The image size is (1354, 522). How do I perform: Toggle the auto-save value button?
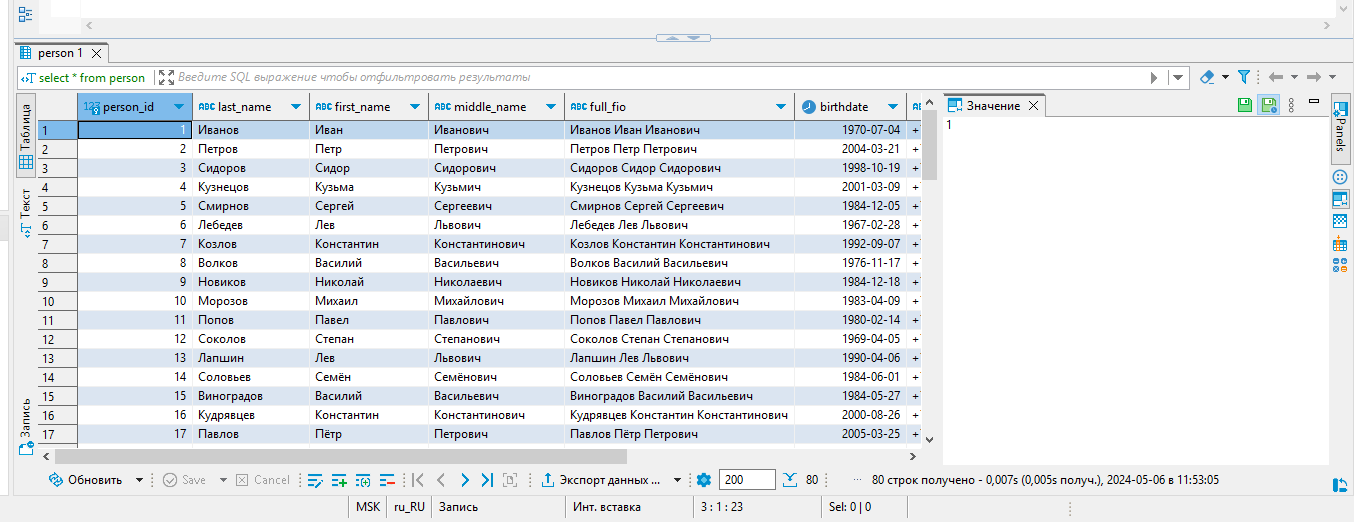click(x=1269, y=105)
